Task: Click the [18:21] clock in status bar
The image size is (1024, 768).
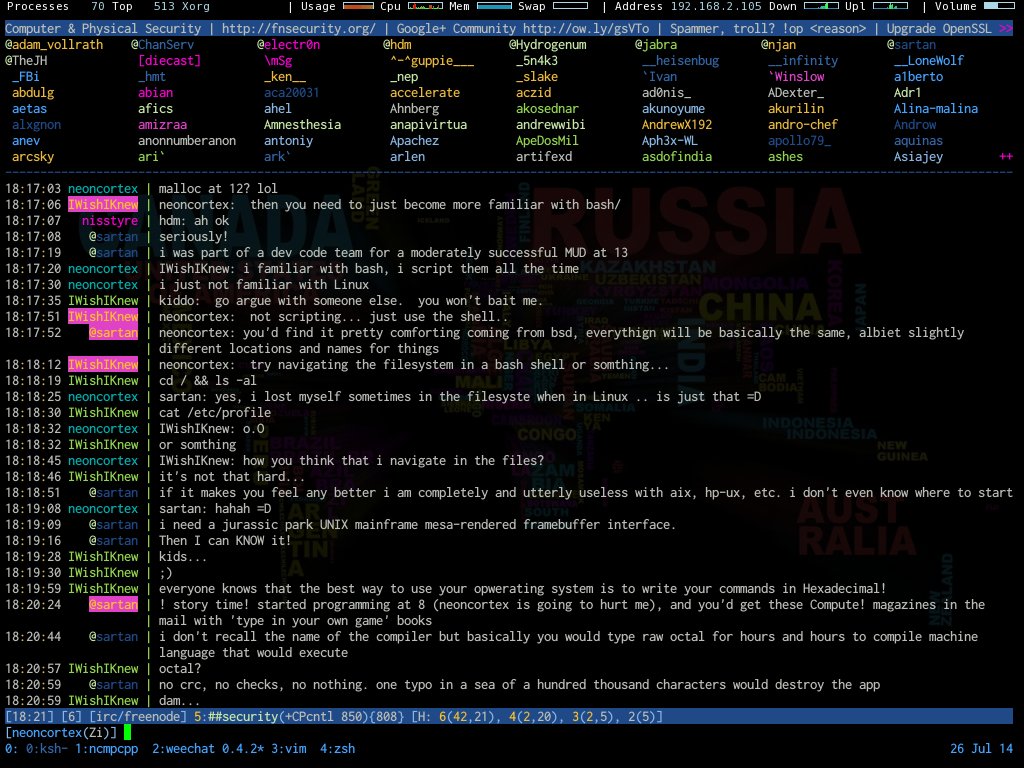Action: [29, 717]
